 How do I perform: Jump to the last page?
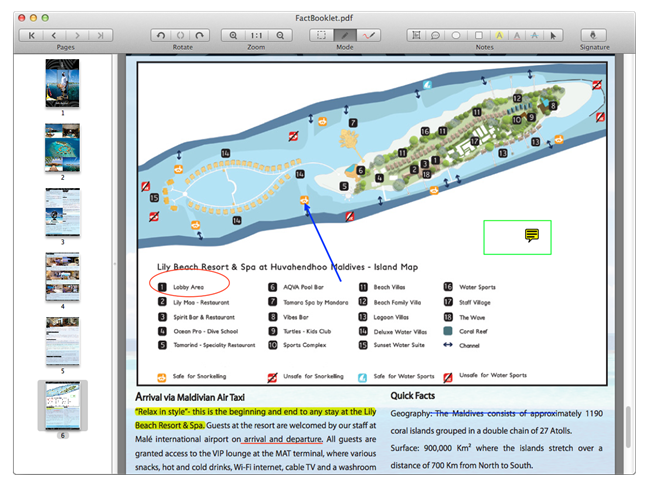coord(100,36)
